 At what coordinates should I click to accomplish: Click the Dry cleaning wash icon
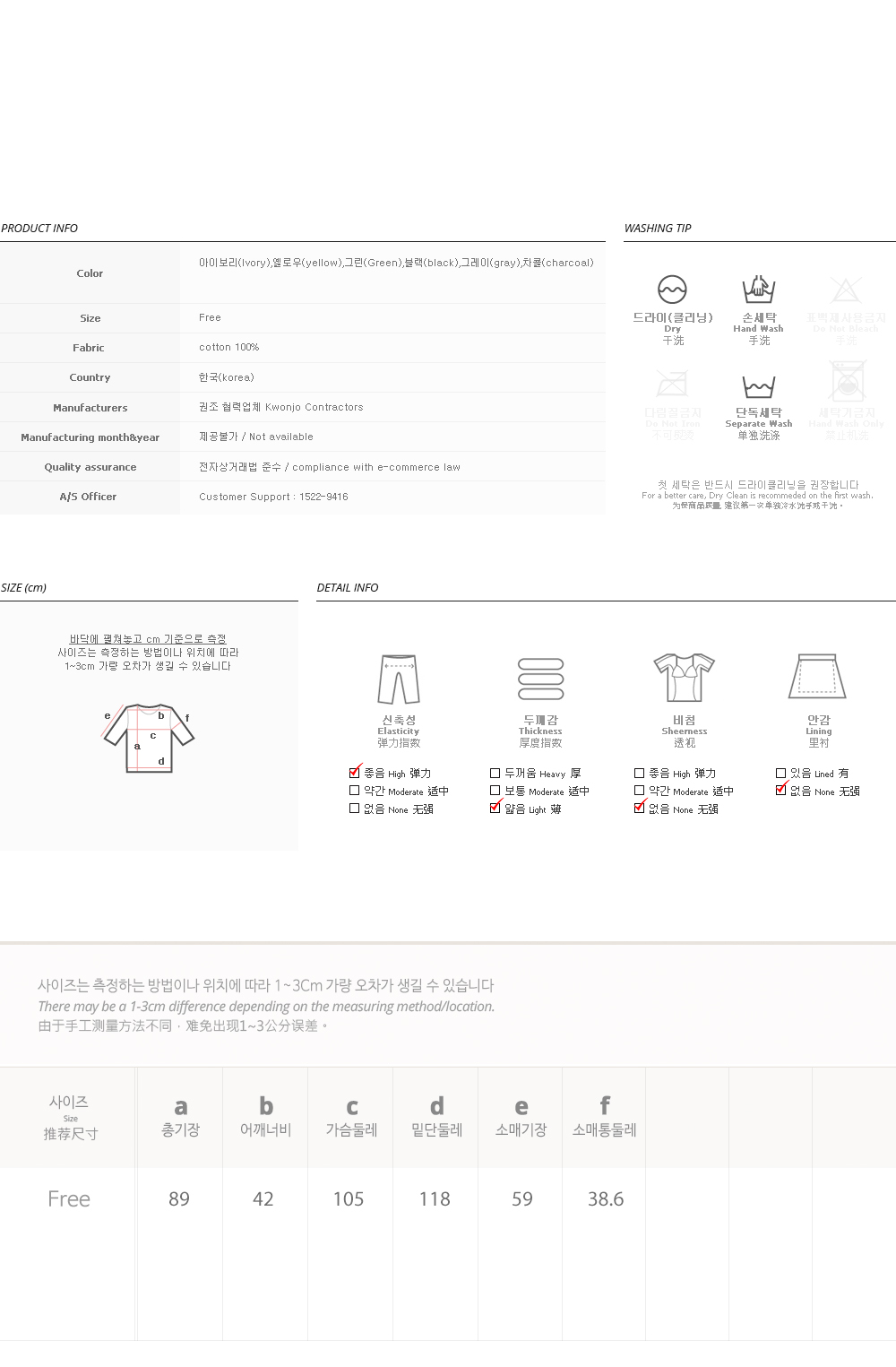pyautogui.click(x=672, y=290)
